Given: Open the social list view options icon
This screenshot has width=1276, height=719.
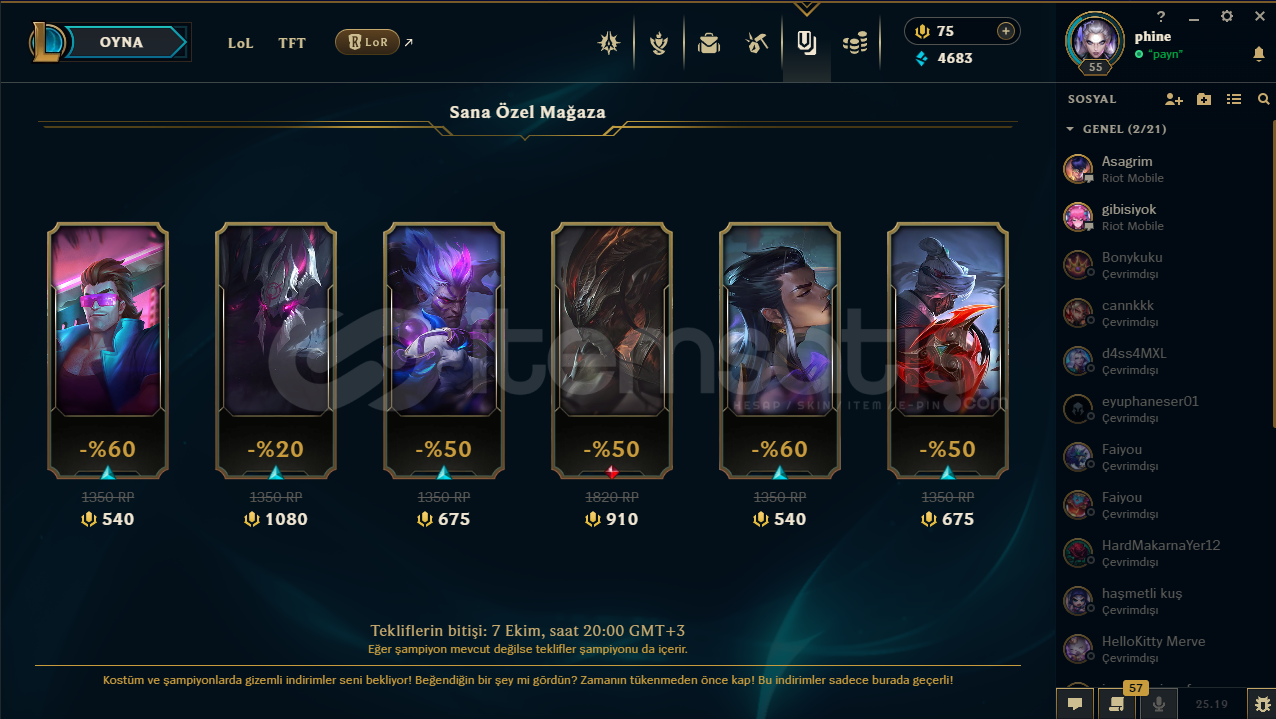Looking at the screenshot, I should click(1234, 99).
